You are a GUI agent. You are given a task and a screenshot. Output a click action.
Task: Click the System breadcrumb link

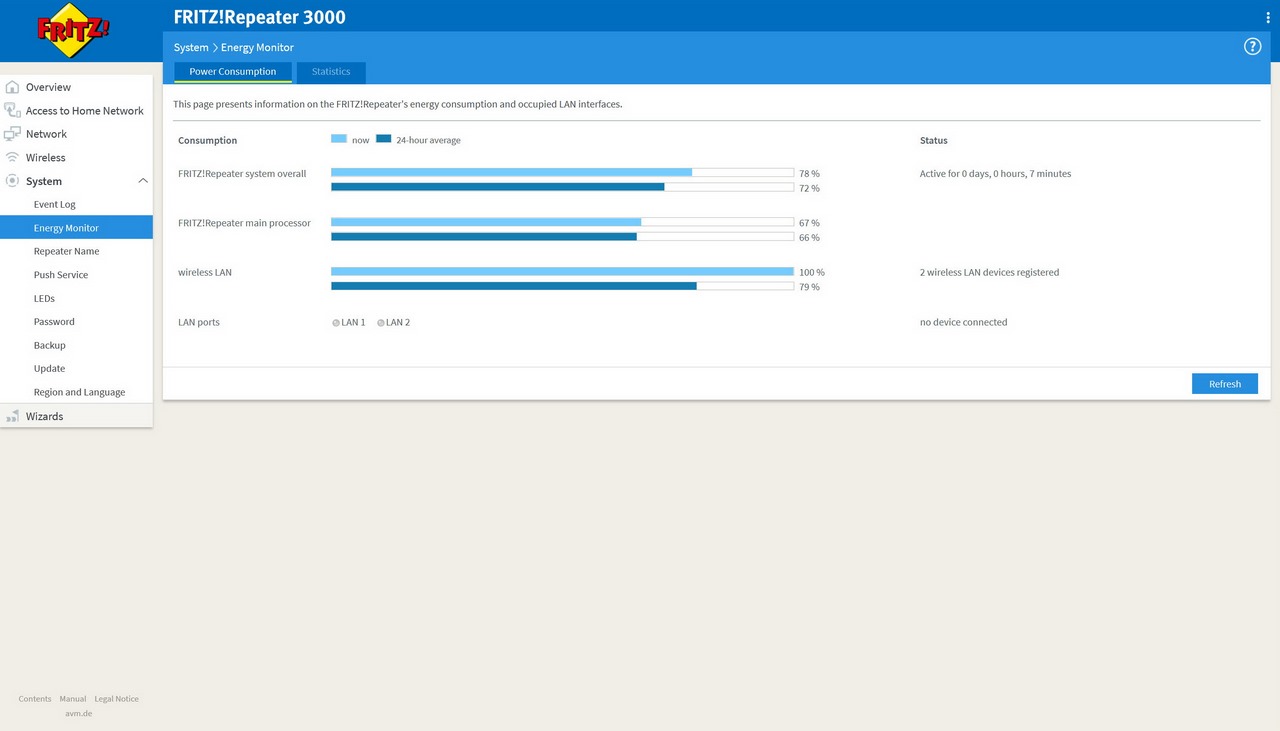coord(191,47)
